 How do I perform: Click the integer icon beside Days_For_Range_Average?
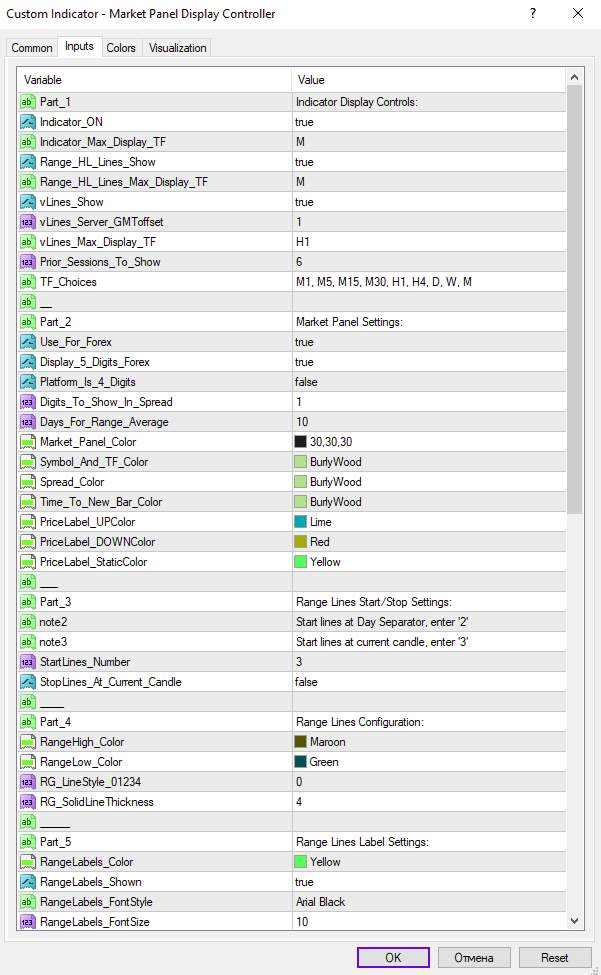(x=27, y=422)
